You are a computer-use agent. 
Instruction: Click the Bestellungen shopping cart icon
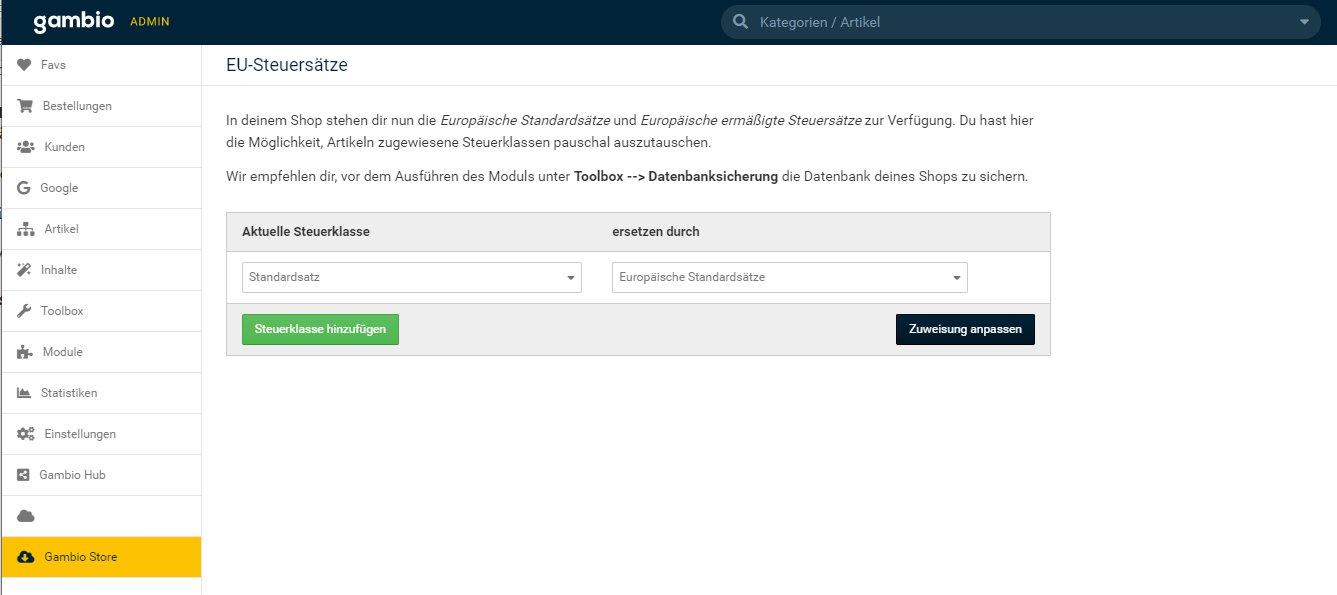point(25,106)
